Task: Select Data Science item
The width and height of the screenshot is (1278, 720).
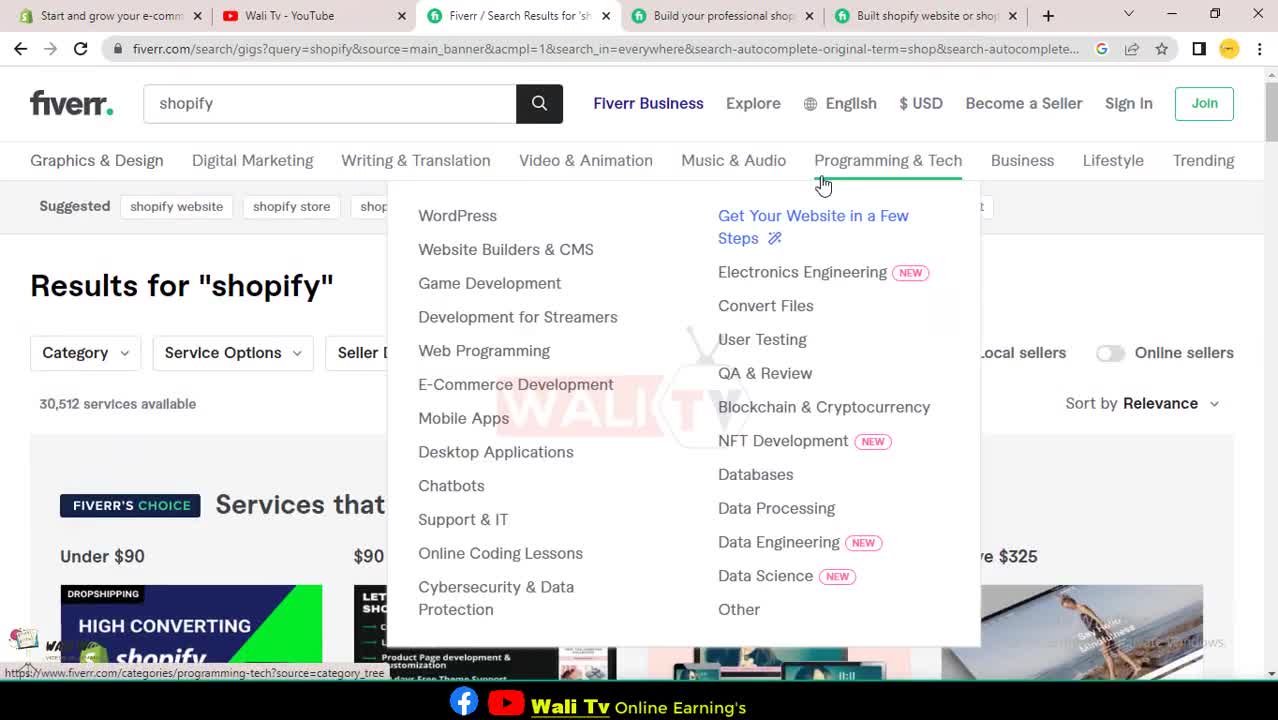Action: pos(765,576)
